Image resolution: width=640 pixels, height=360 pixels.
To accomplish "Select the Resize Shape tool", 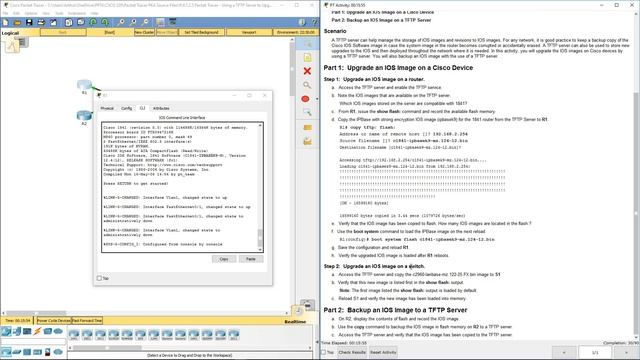I will (307, 112).
